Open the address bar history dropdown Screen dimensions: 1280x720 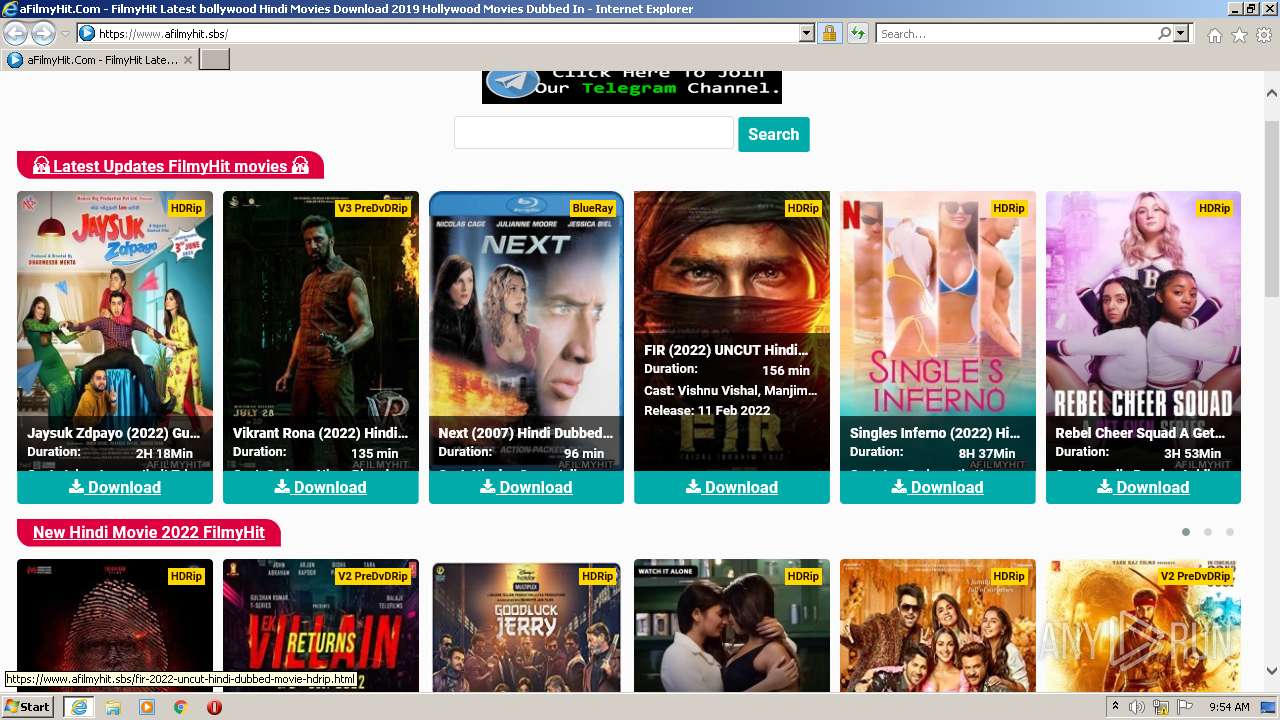(x=807, y=33)
